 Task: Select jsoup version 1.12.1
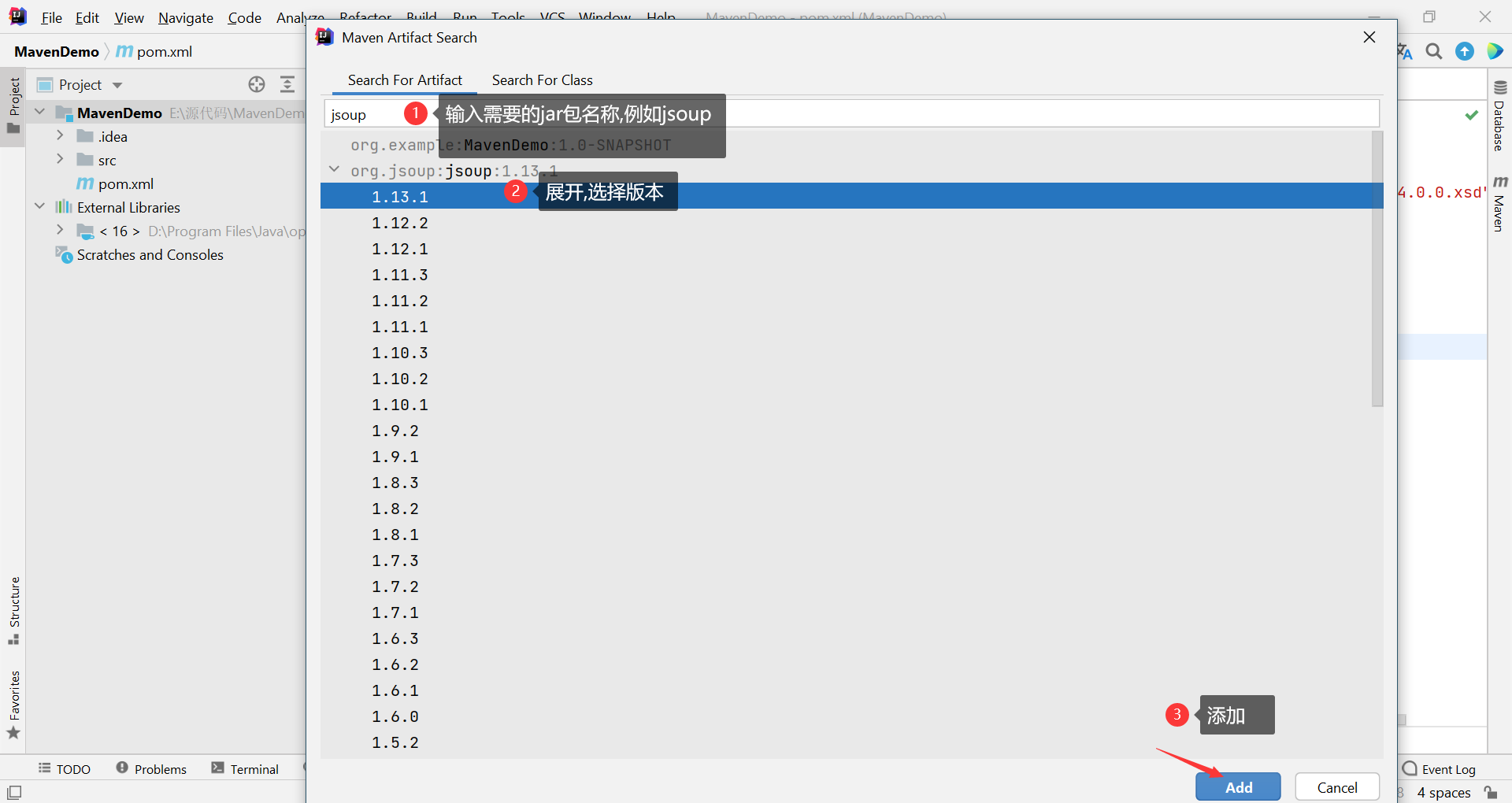(846, 249)
